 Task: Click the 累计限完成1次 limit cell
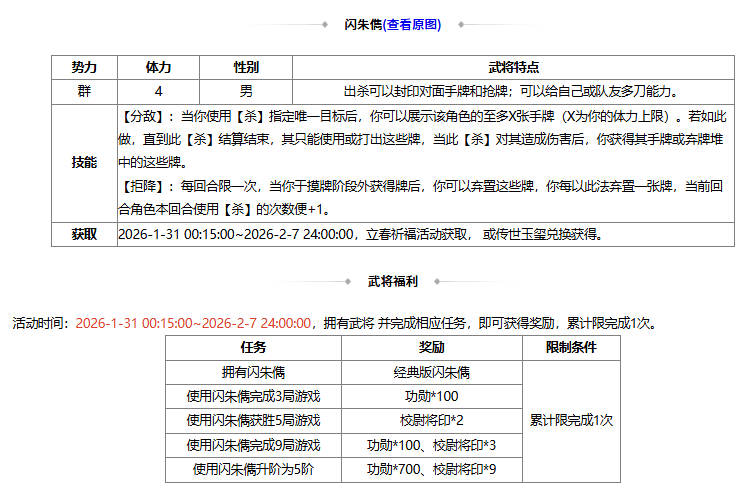pyautogui.click(x=571, y=421)
